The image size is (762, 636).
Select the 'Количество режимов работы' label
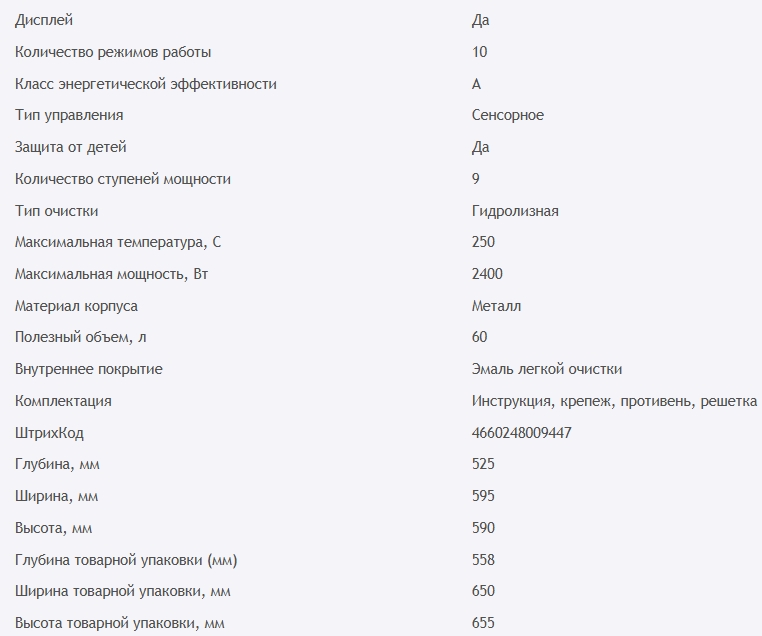click(x=113, y=52)
